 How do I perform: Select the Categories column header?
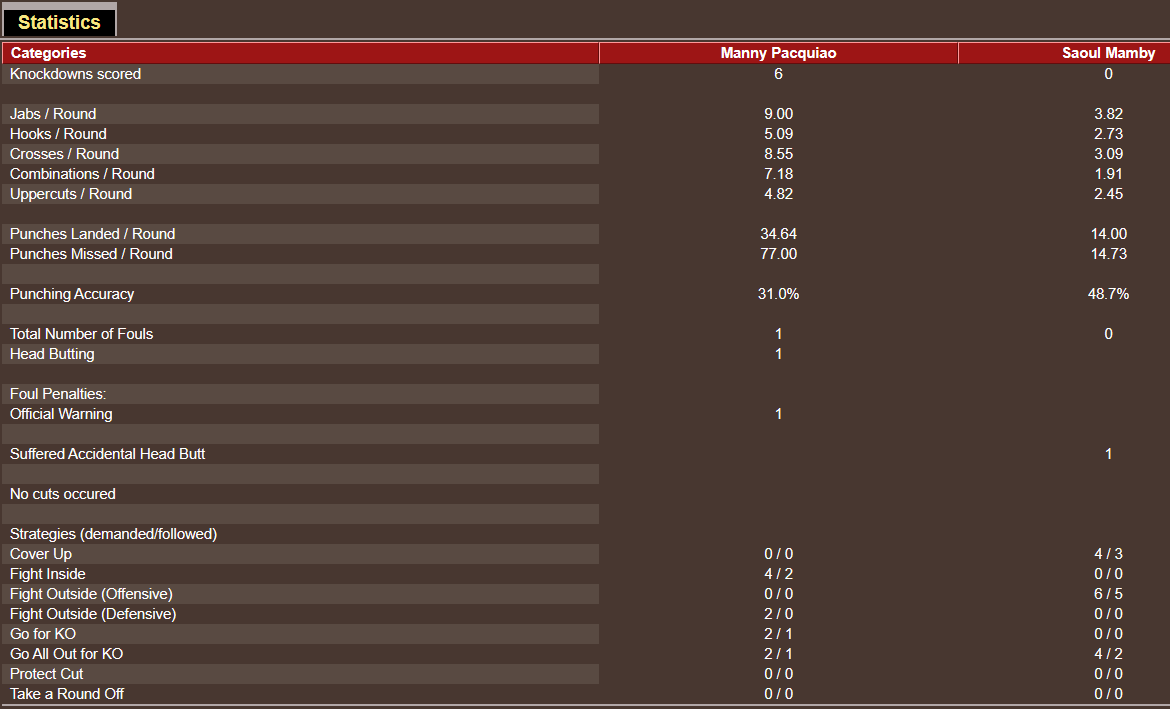(48, 53)
